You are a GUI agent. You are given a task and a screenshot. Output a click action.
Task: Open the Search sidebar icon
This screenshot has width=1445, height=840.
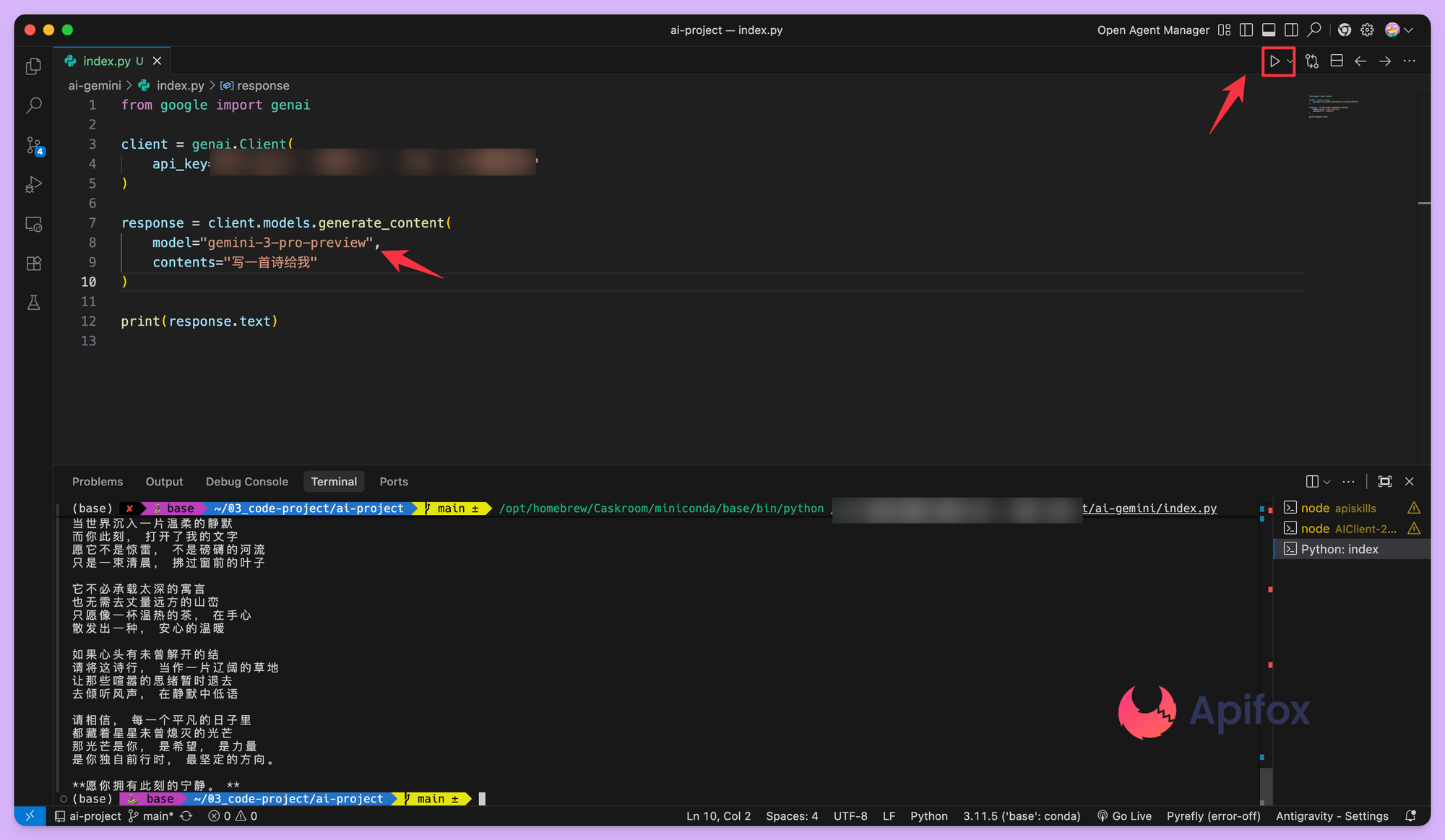click(x=33, y=105)
